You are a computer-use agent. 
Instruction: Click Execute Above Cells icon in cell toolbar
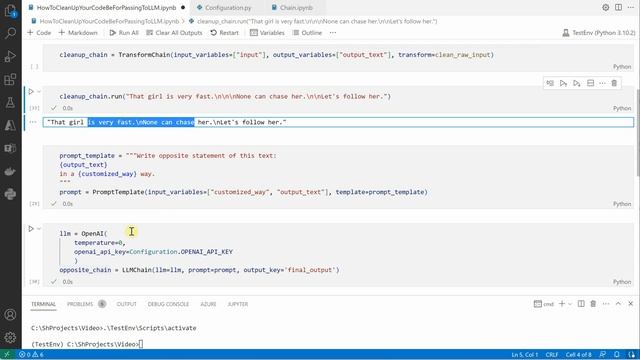pos(563,83)
